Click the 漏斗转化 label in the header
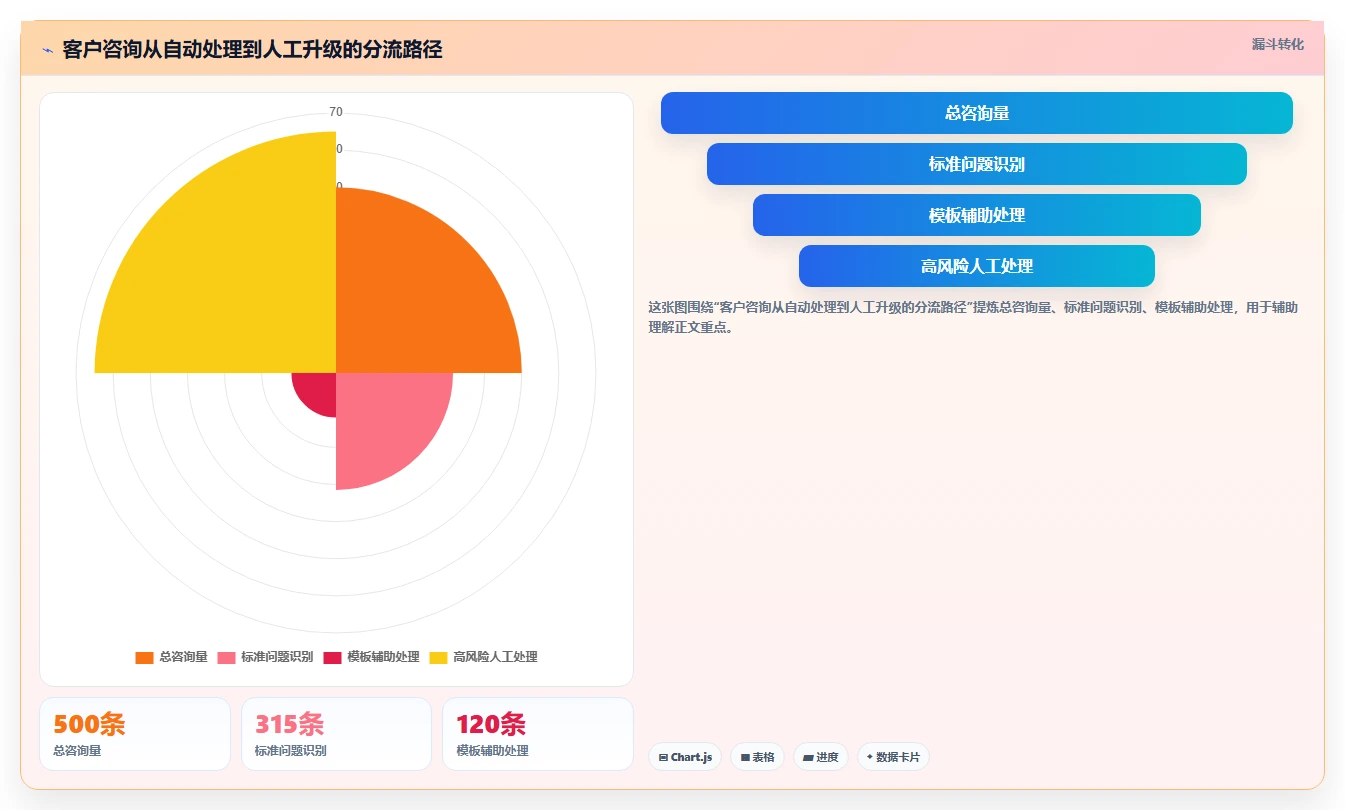Viewport: 1345px width, 810px height. tap(1277, 44)
